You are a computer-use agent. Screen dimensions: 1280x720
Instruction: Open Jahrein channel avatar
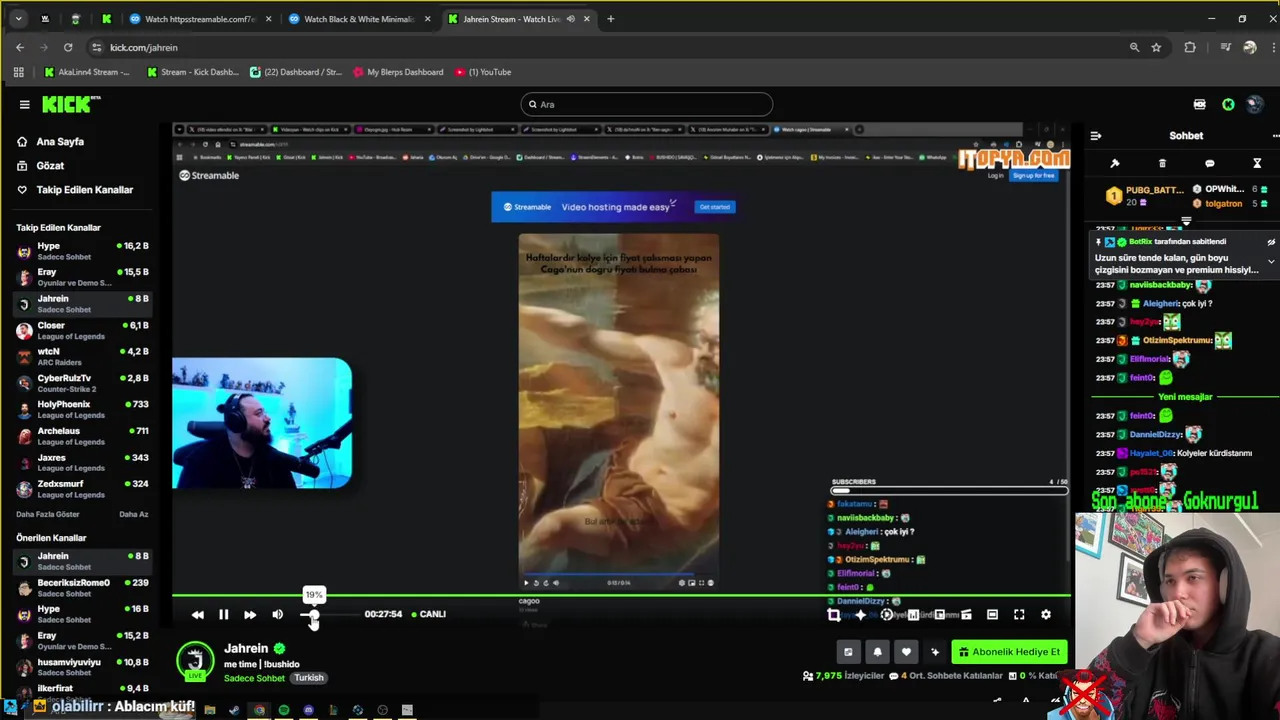click(x=195, y=661)
